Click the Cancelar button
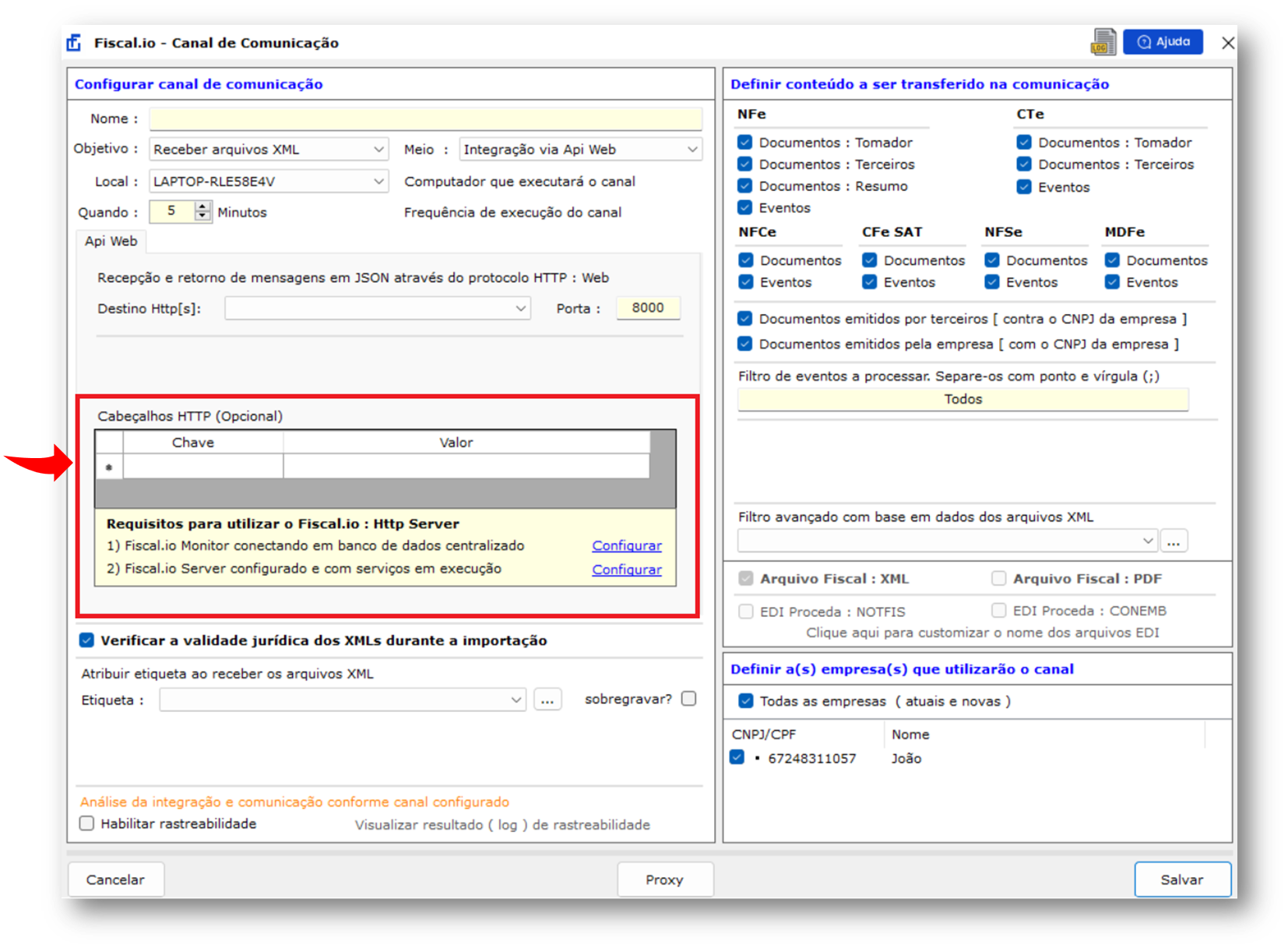 point(116,880)
